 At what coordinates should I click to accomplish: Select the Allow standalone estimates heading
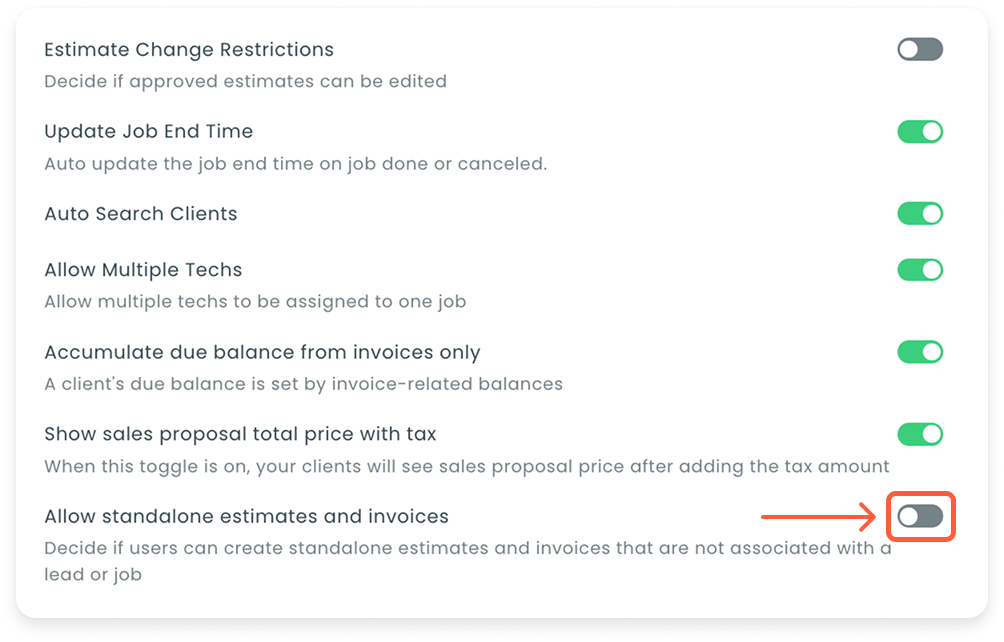245,516
